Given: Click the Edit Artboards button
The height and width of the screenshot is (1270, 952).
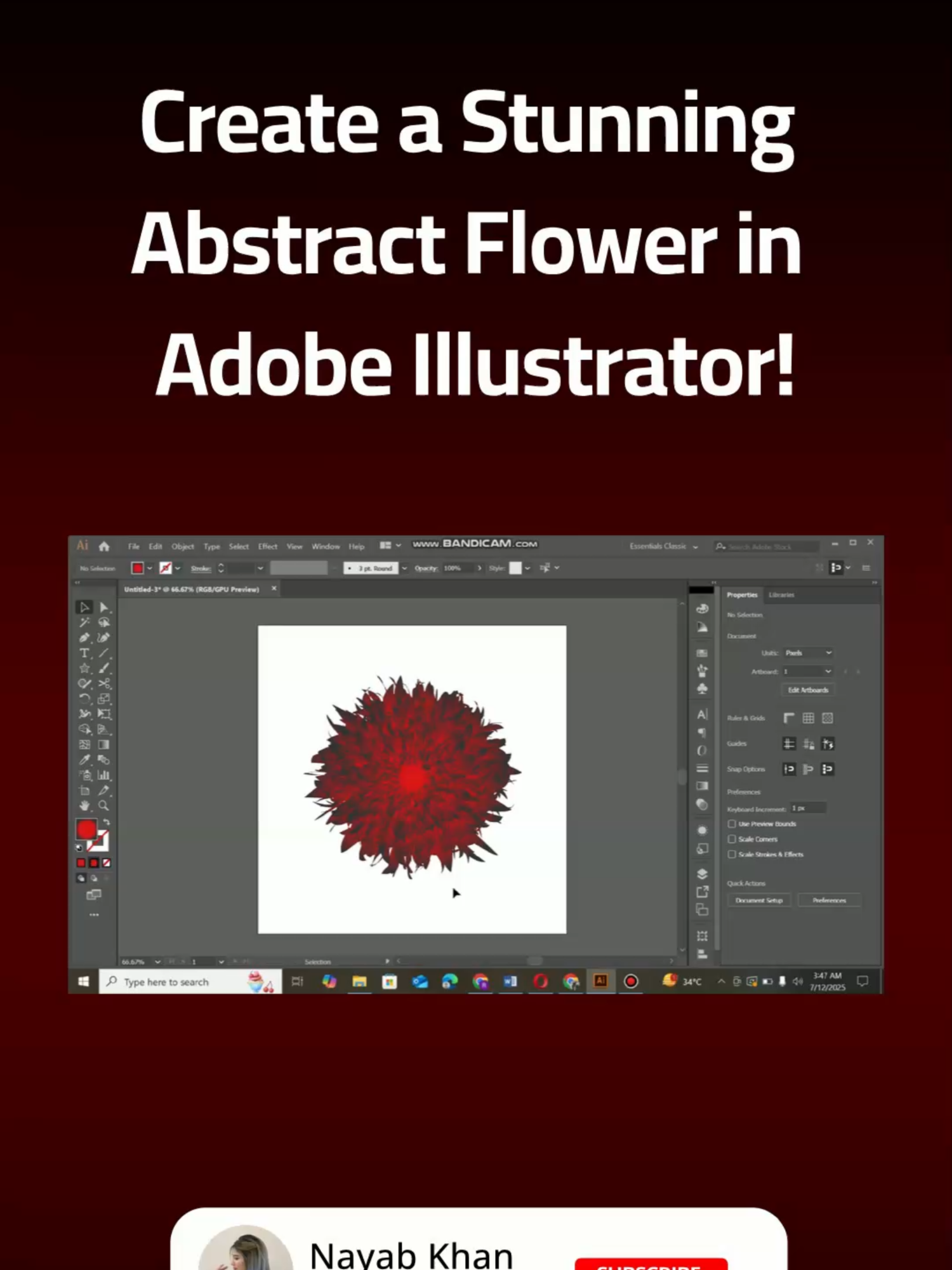Looking at the screenshot, I should 808,690.
